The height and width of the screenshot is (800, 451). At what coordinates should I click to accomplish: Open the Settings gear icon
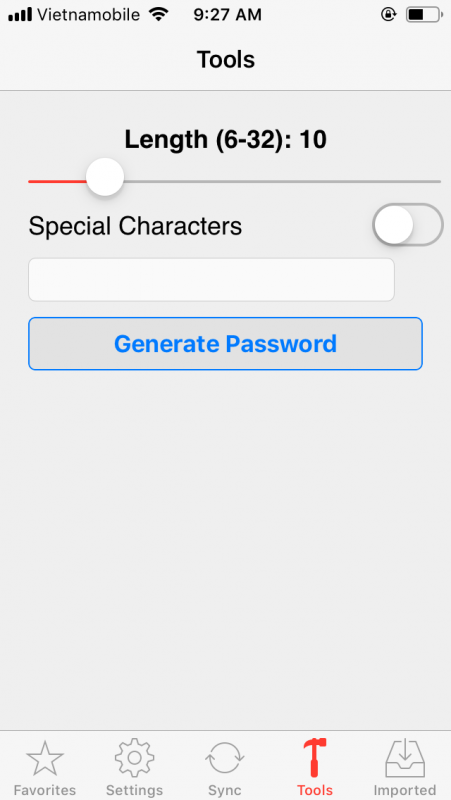coord(134,758)
